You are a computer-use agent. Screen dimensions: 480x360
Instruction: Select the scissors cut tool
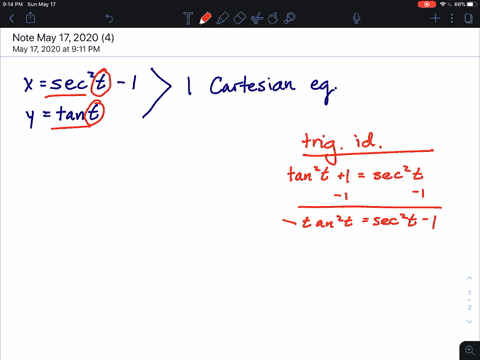[x=256, y=18]
